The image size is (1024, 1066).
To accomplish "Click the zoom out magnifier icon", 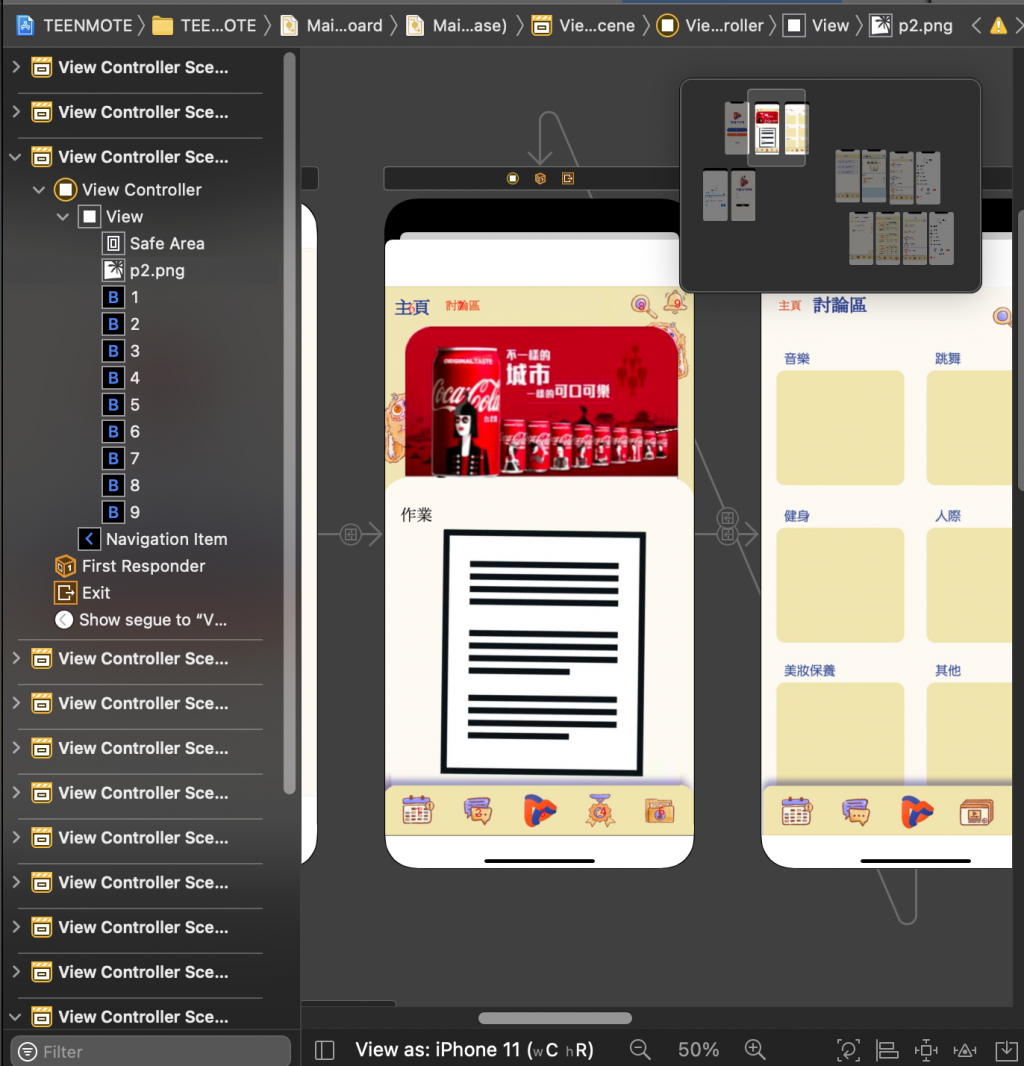I will 639,1050.
